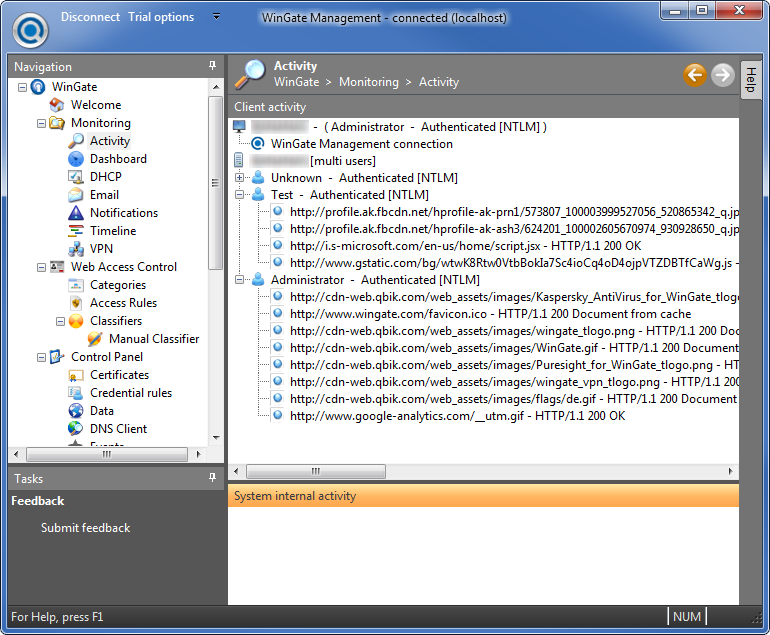Open the Dashboard icon
Image resolution: width=770 pixels, height=635 pixels.
click(76, 159)
